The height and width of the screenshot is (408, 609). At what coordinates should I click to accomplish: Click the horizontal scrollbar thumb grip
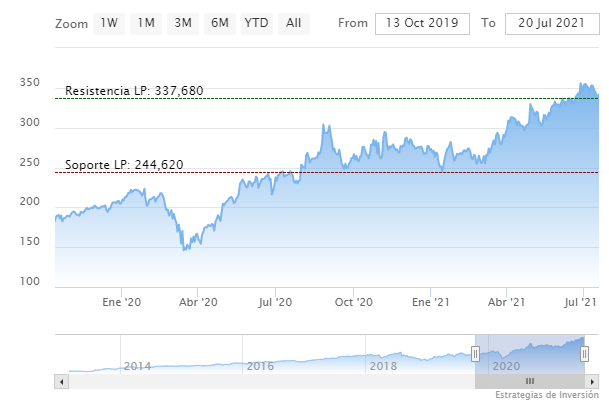(530, 381)
